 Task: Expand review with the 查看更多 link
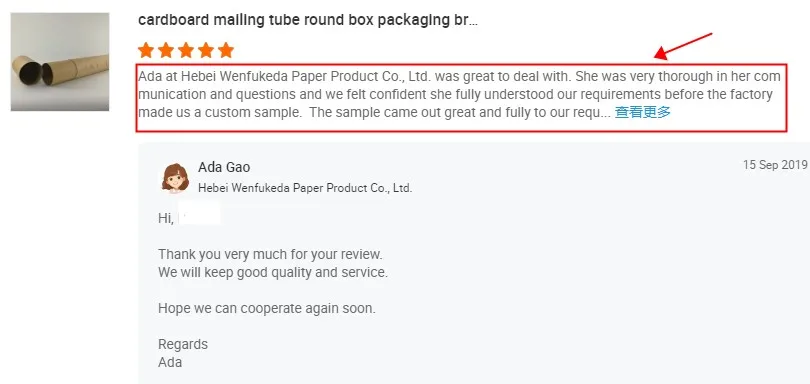click(x=643, y=113)
